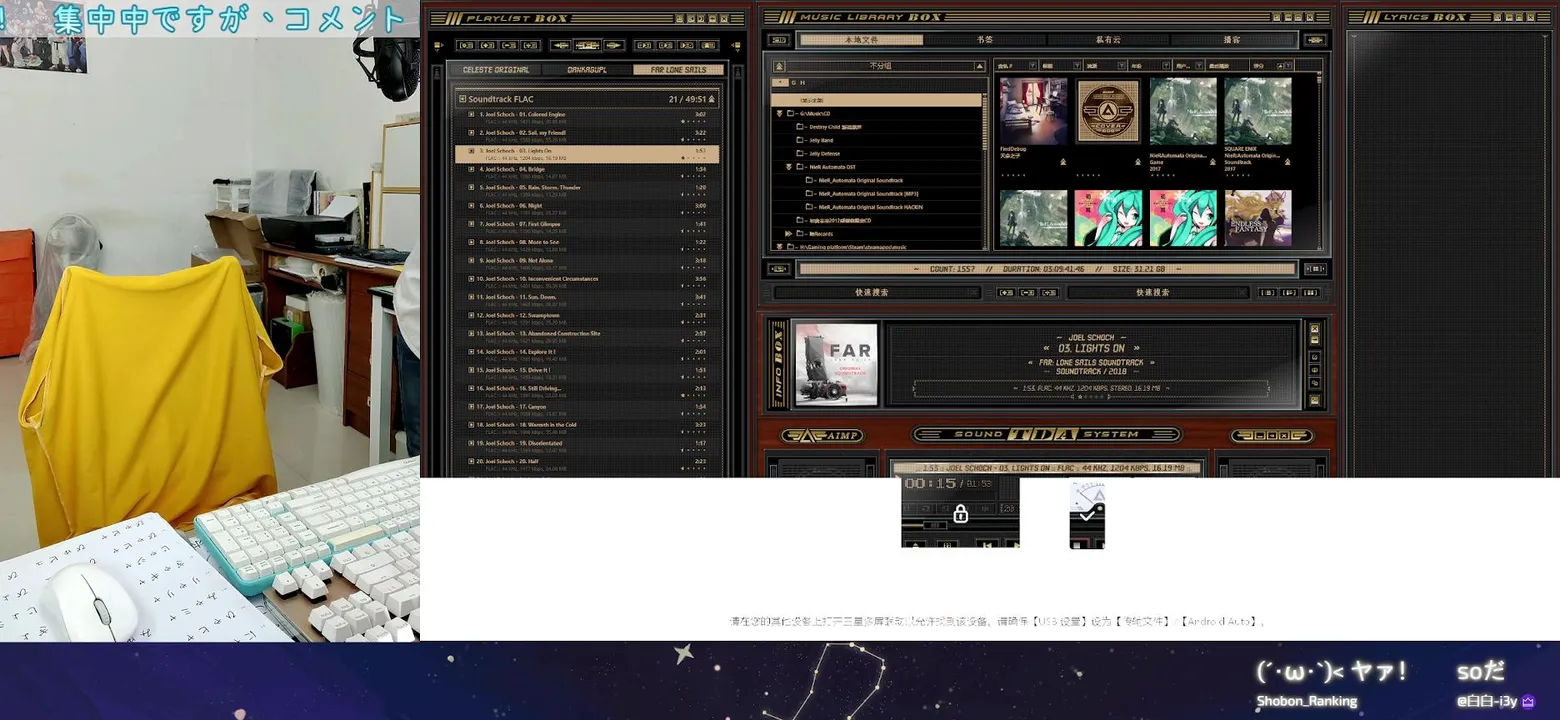Set star rating on 01. Colored Engine row
The height and width of the screenshot is (720, 1560).
pyautogui.click(x=694, y=121)
